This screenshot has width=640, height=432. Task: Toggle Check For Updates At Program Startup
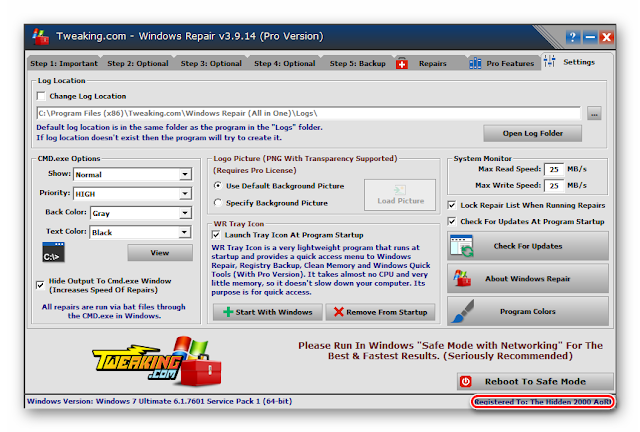(x=452, y=221)
